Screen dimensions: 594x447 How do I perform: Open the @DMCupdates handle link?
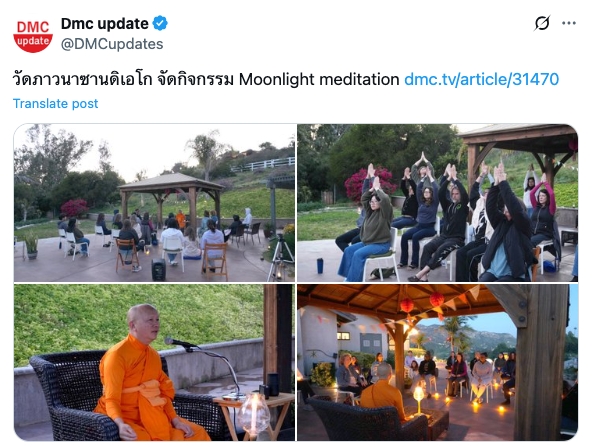[x=112, y=44]
